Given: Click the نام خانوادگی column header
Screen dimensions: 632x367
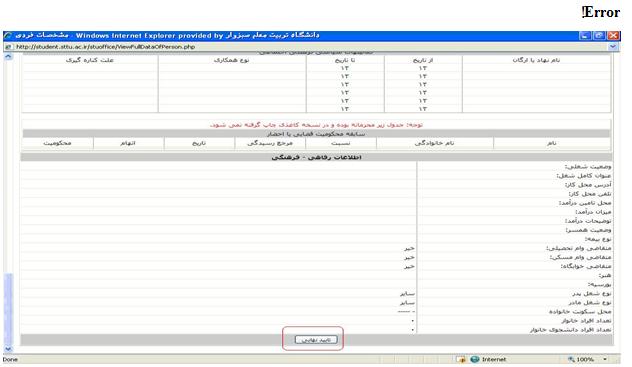Looking at the screenshot, I should (x=434, y=143).
